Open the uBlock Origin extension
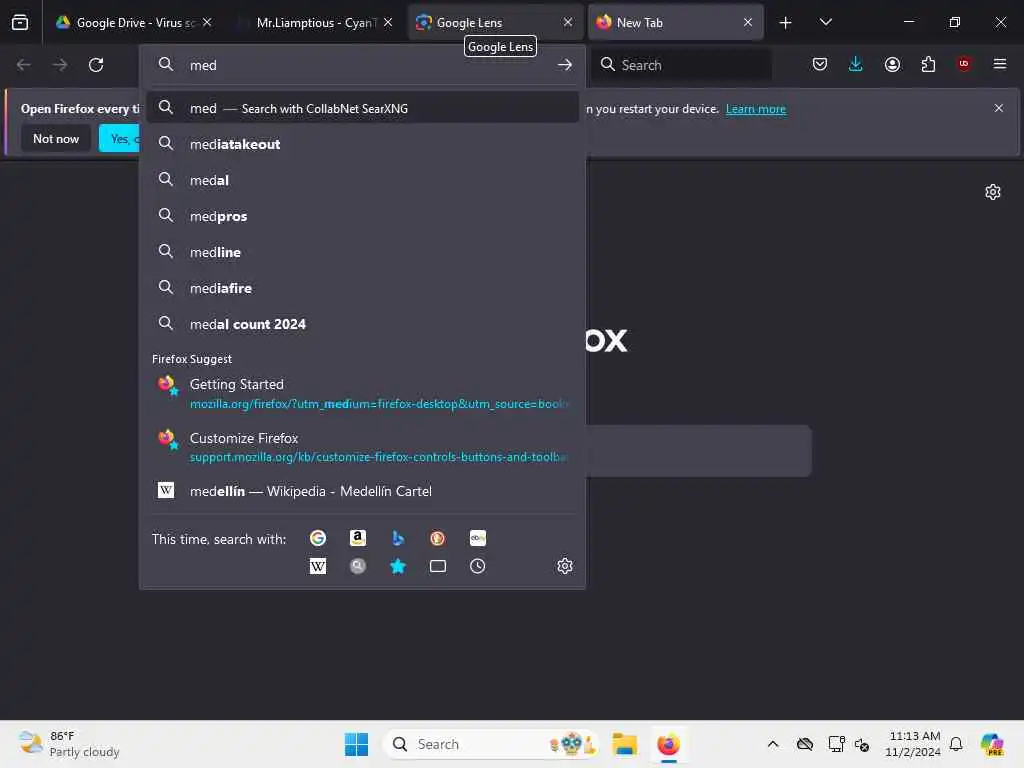The width and height of the screenshot is (1024, 768). click(x=964, y=64)
